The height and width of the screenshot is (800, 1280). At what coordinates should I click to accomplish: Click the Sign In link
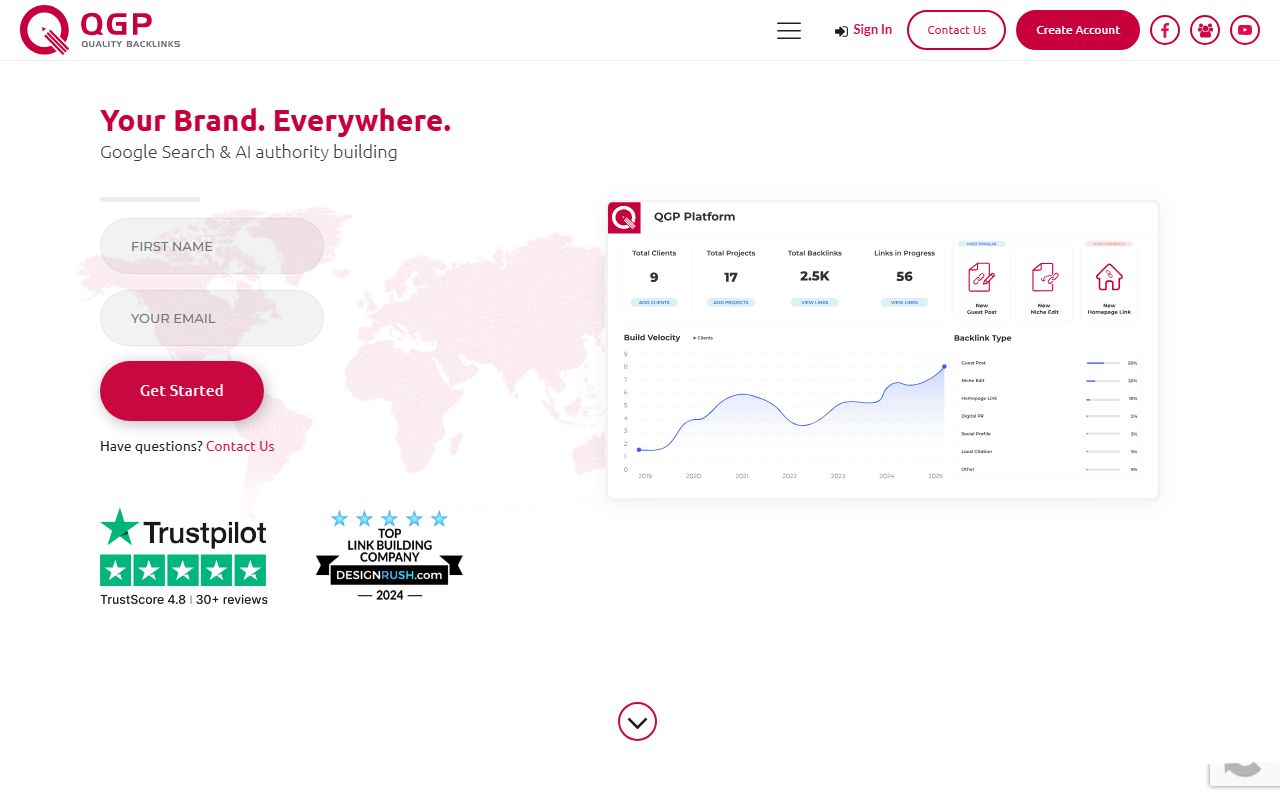(x=863, y=30)
